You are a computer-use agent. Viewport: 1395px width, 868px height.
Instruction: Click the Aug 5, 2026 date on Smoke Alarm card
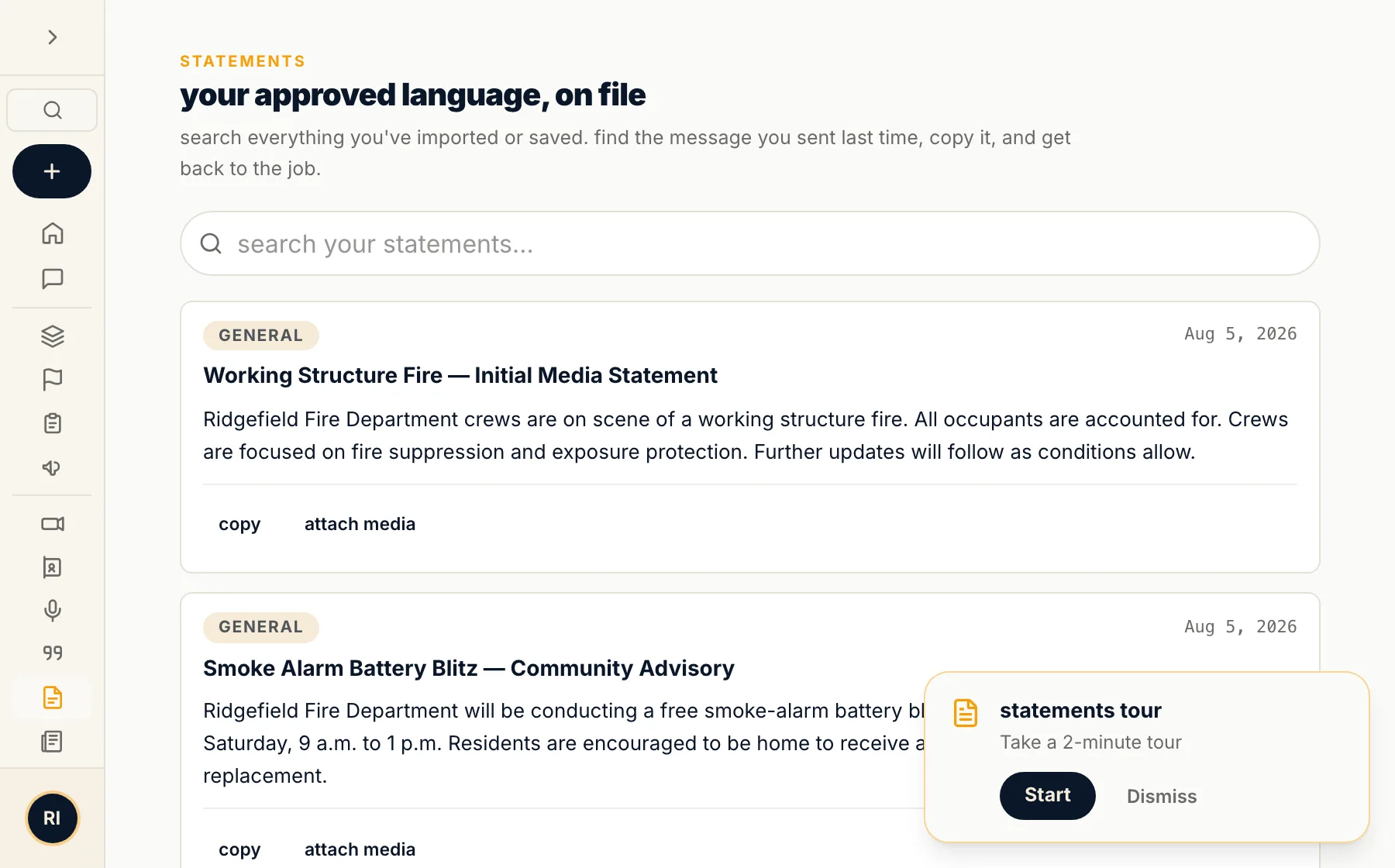[x=1240, y=627]
